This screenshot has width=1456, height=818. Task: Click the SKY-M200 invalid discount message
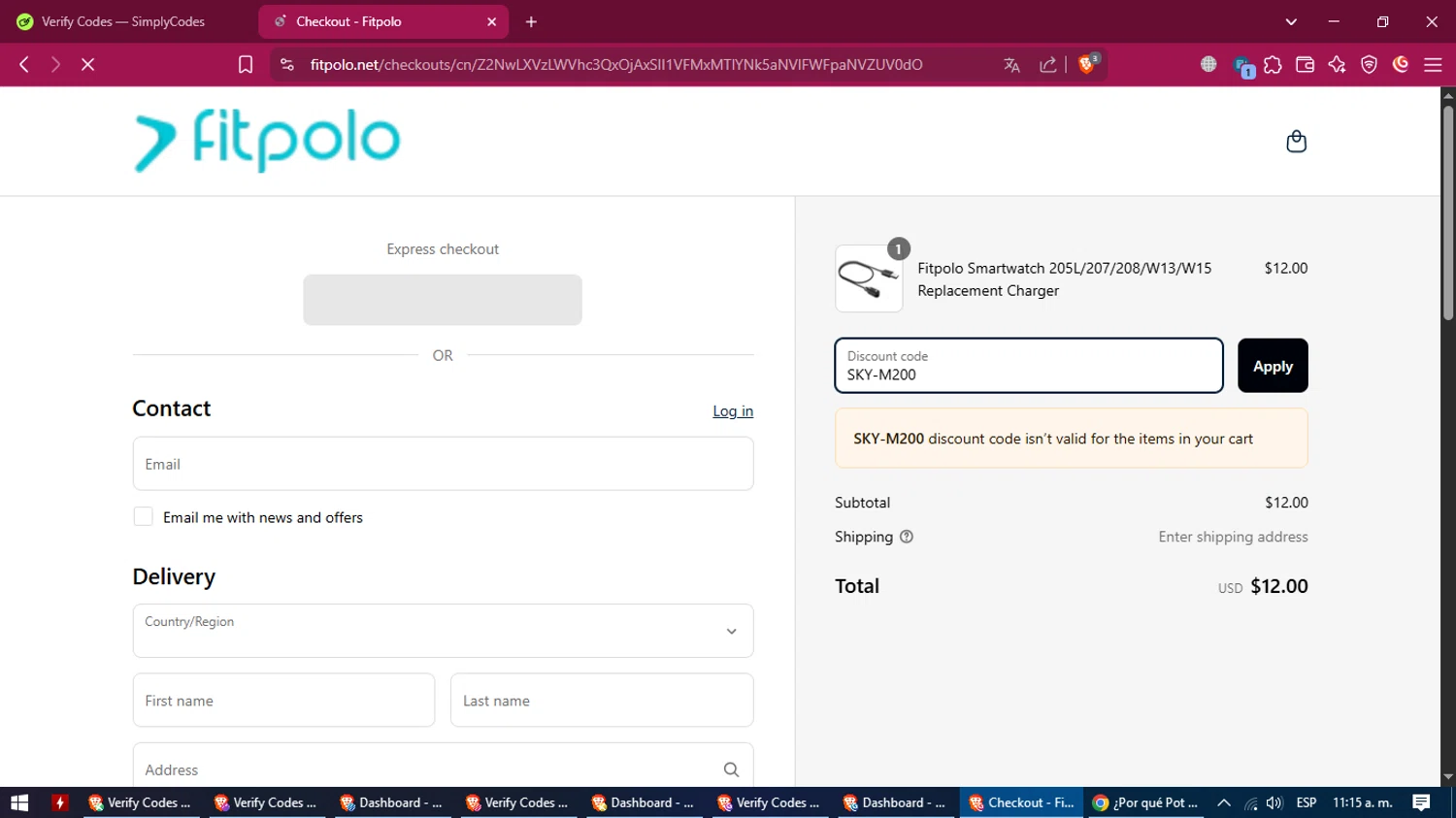point(1072,439)
